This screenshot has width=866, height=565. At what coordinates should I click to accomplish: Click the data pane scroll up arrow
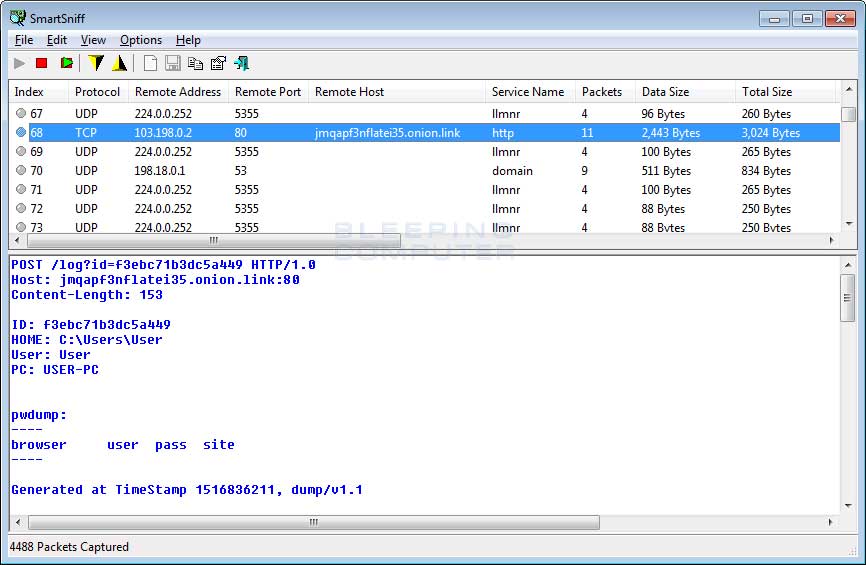(x=847, y=265)
